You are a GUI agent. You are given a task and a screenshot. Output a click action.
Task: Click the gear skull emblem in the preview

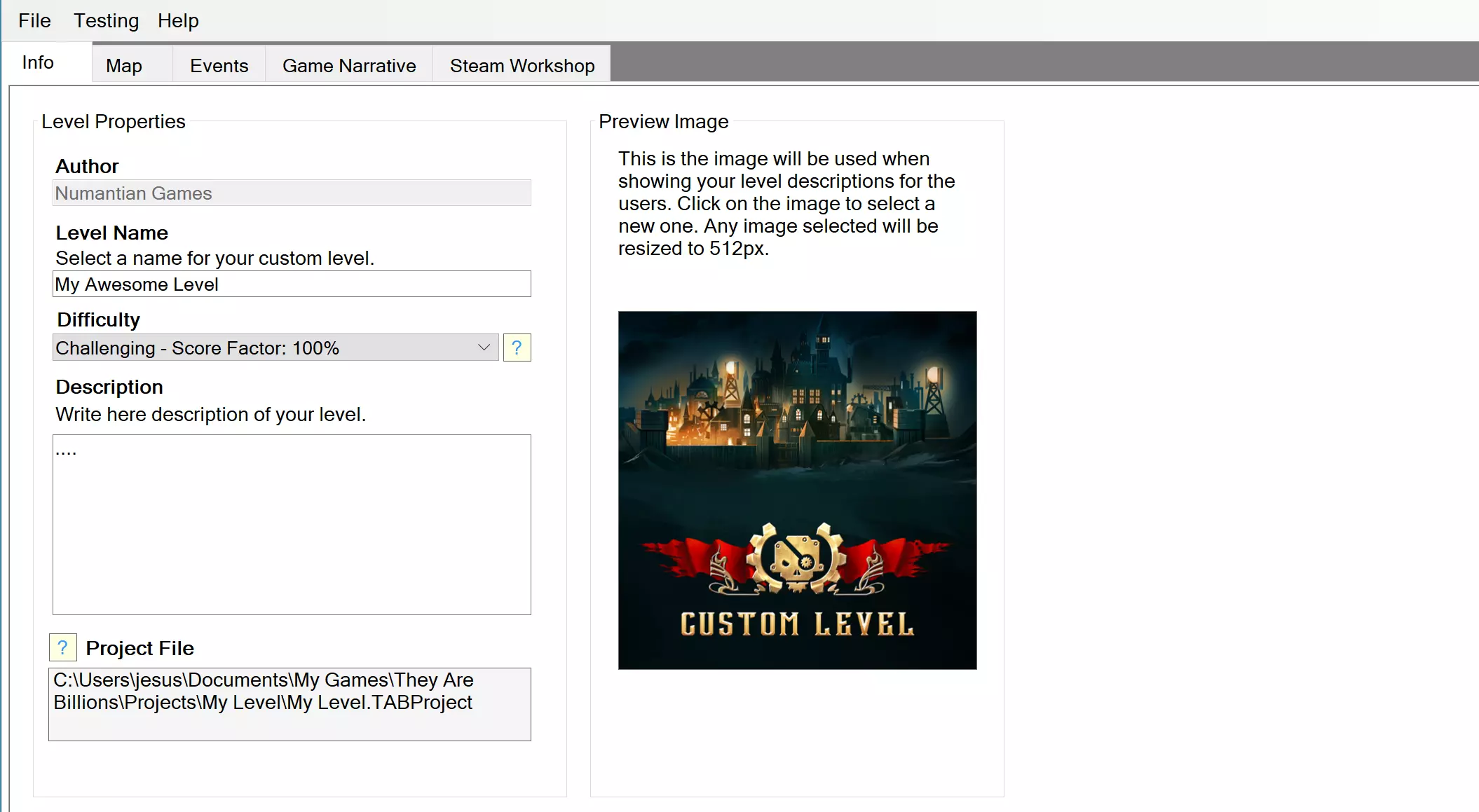pyautogui.click(x=796, y=558)
